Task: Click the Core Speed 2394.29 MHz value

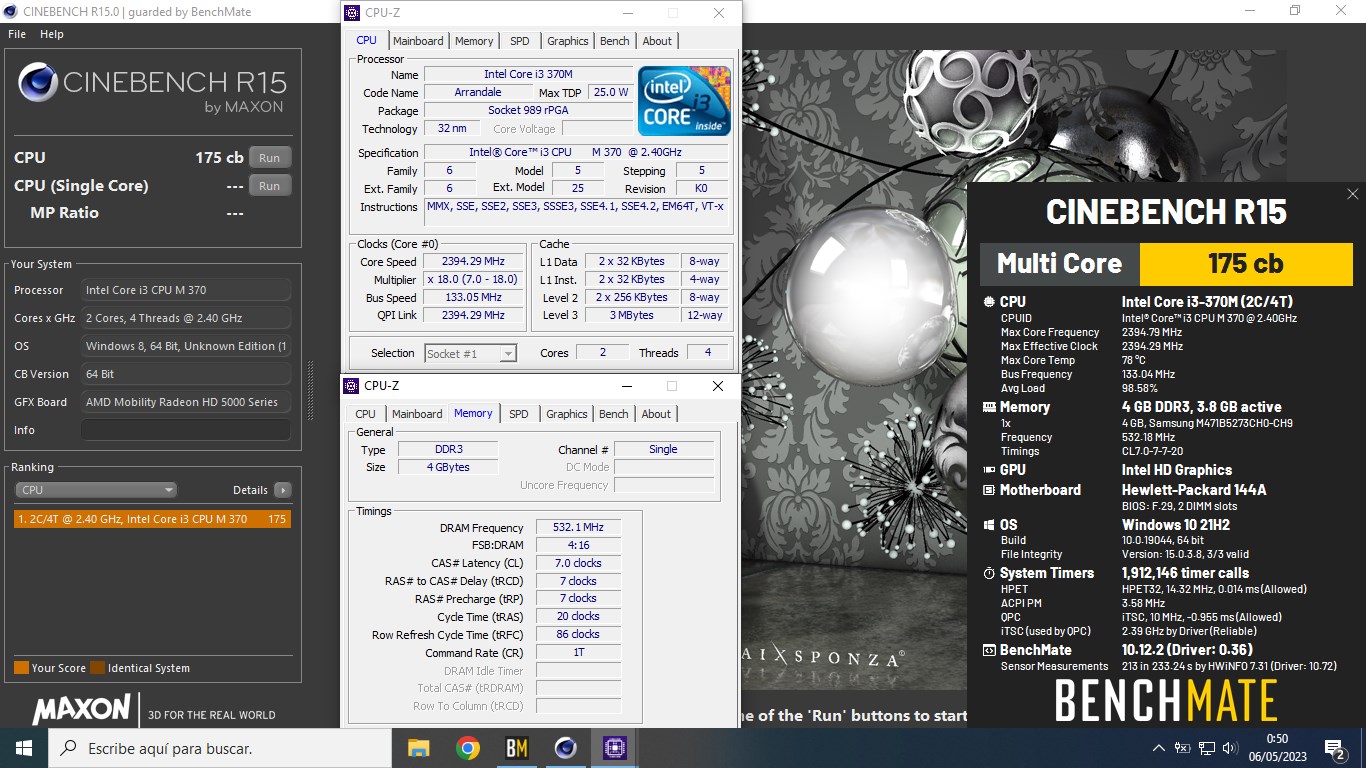Action: [x=473, y=262]
